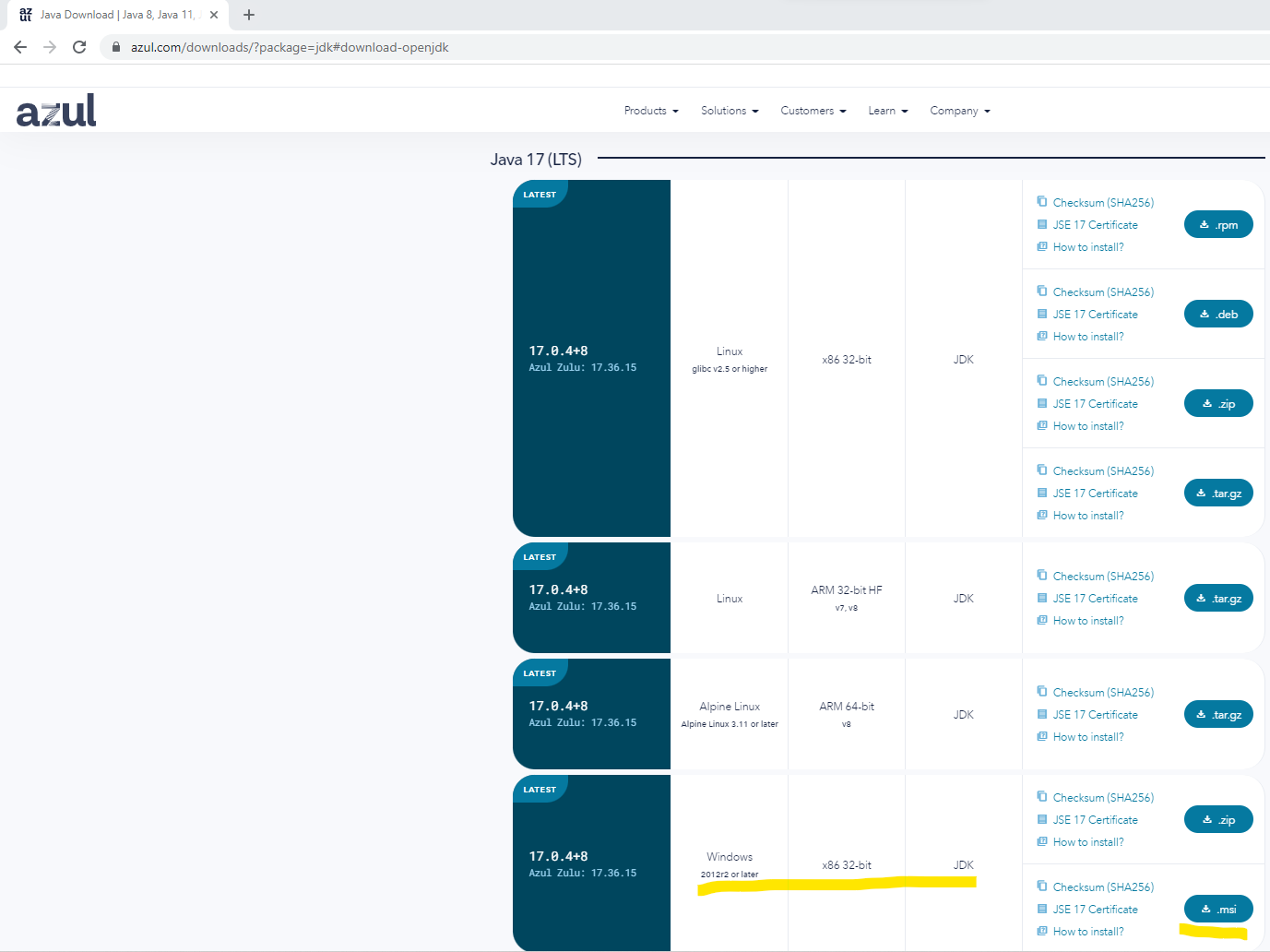The image size is (1270, 952).
Task: Reload the page with the refresh icon
Action: coord(79,47)
